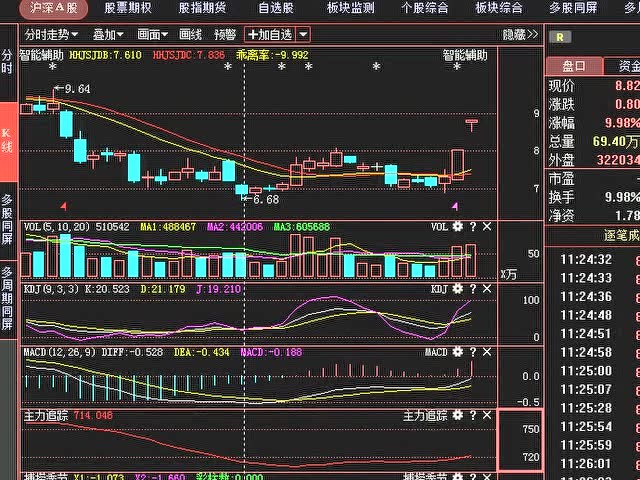Click the VOL(5,10,20) indicator title
The height and width of the screenshot is (480, 640).
tap(57, 227)
